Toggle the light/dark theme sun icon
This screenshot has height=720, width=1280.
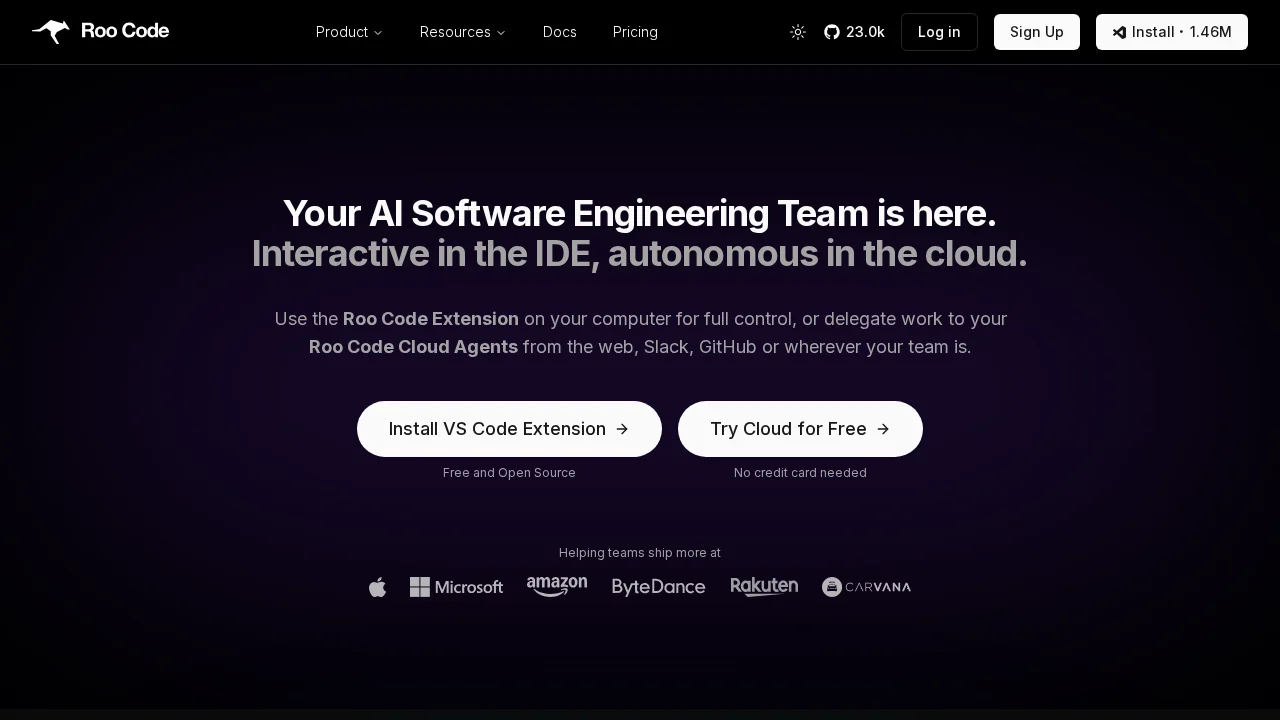[x=798, y=32]
